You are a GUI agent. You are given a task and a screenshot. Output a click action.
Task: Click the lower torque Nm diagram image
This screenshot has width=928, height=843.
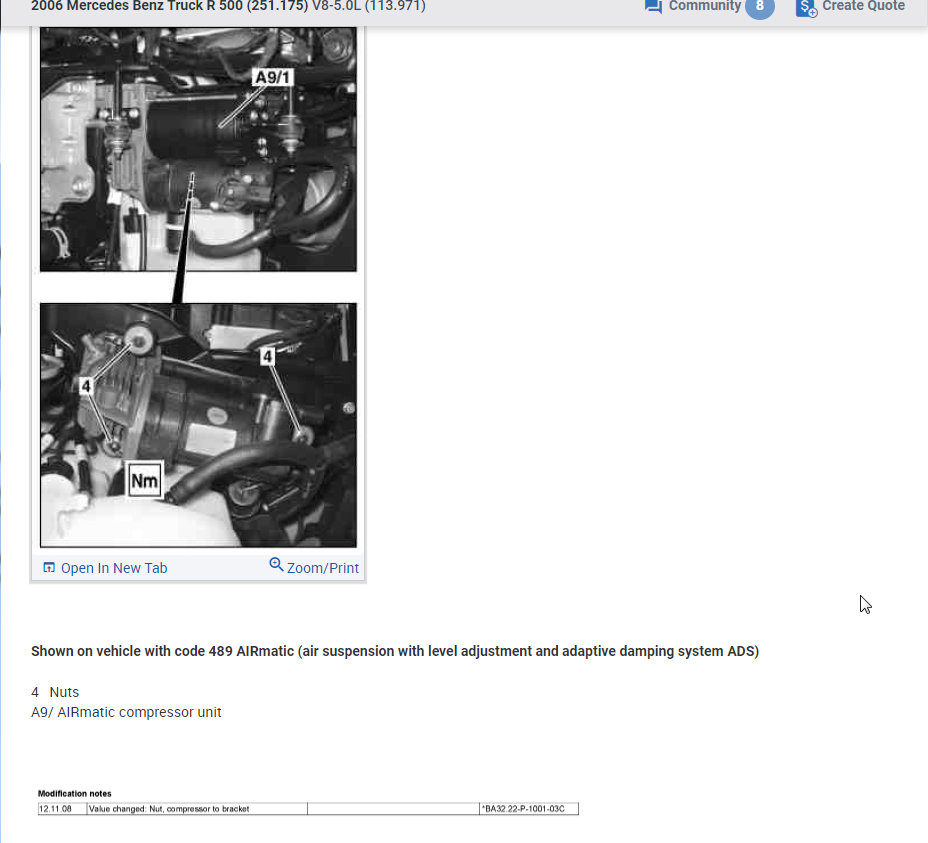(197, 424)
